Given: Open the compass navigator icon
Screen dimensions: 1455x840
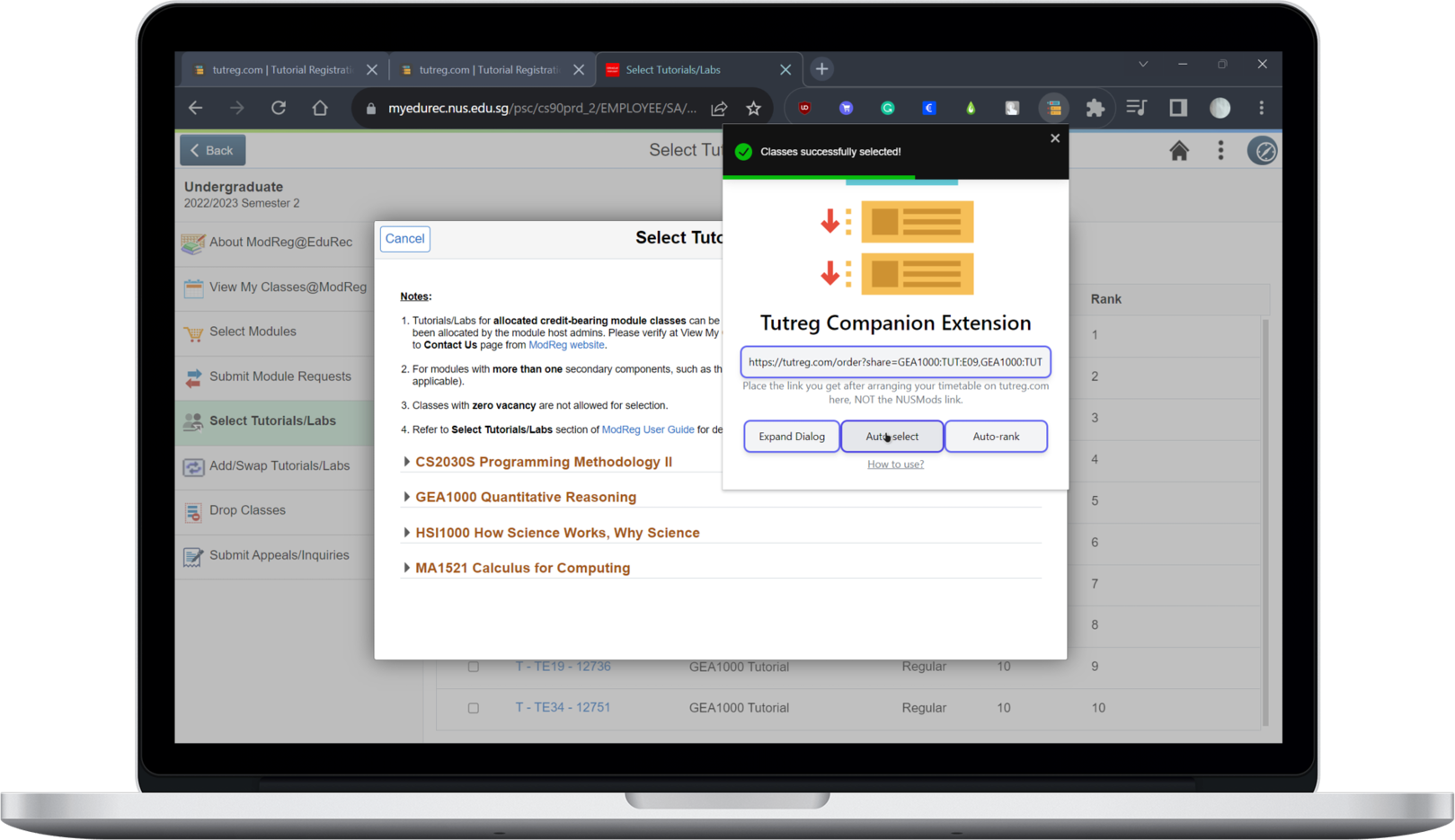Looking at the screenshot, I should [1263, 151].
